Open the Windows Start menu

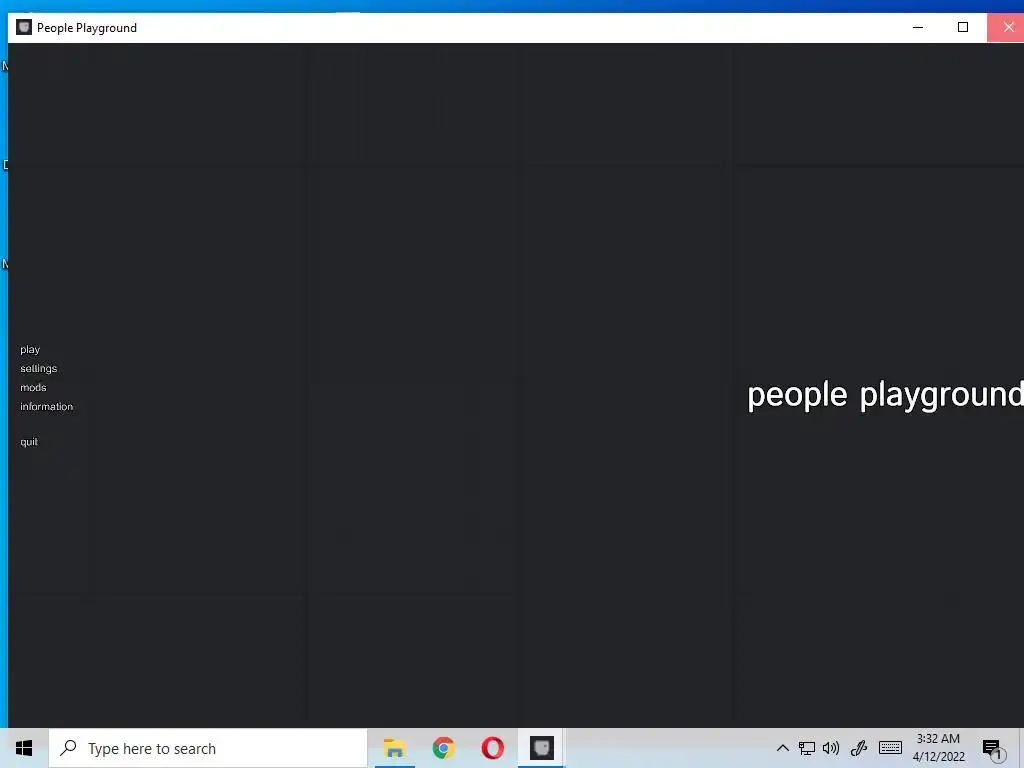(x=24, y=748)
